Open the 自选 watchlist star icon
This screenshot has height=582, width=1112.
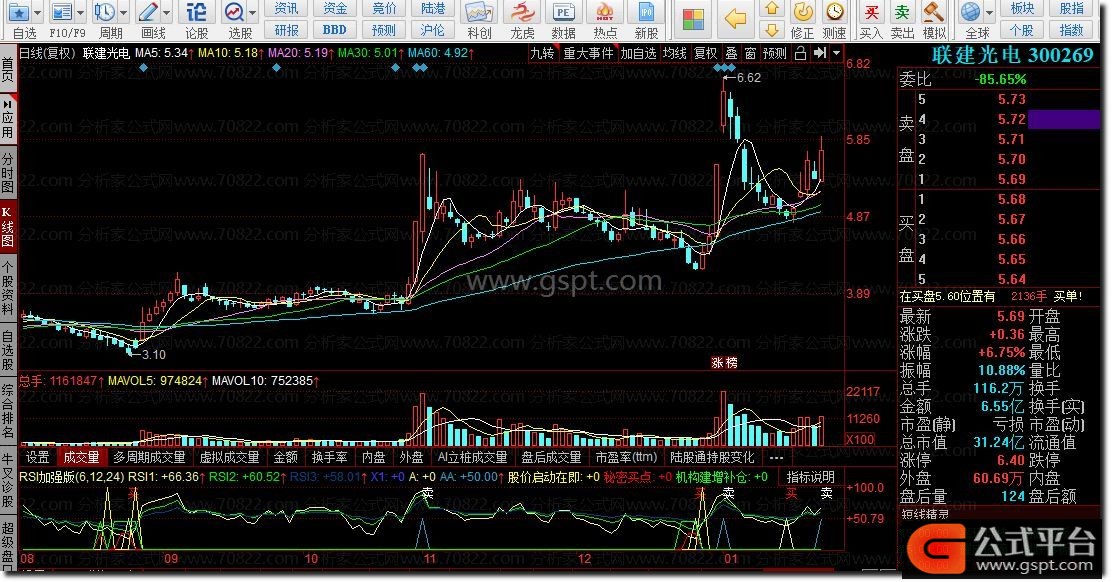19,12
